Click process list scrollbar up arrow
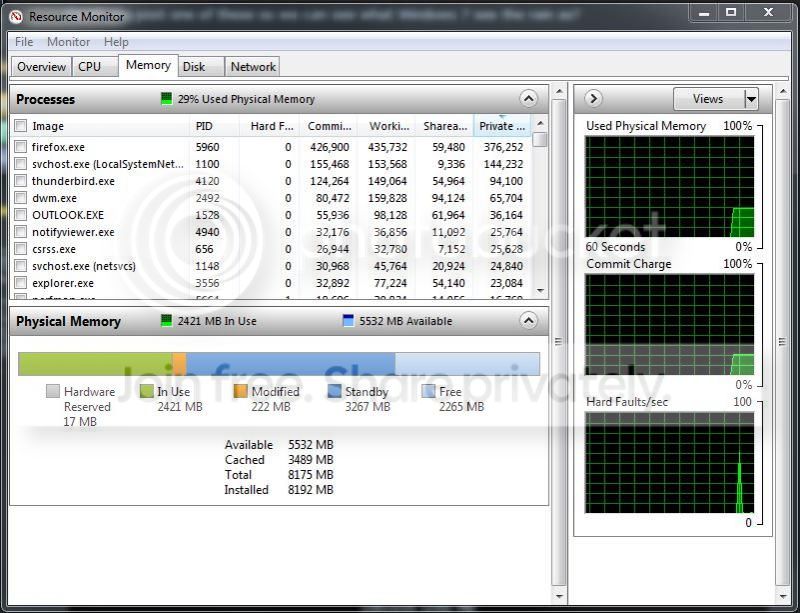Viewport: 800px width, 613px height. 540,123
